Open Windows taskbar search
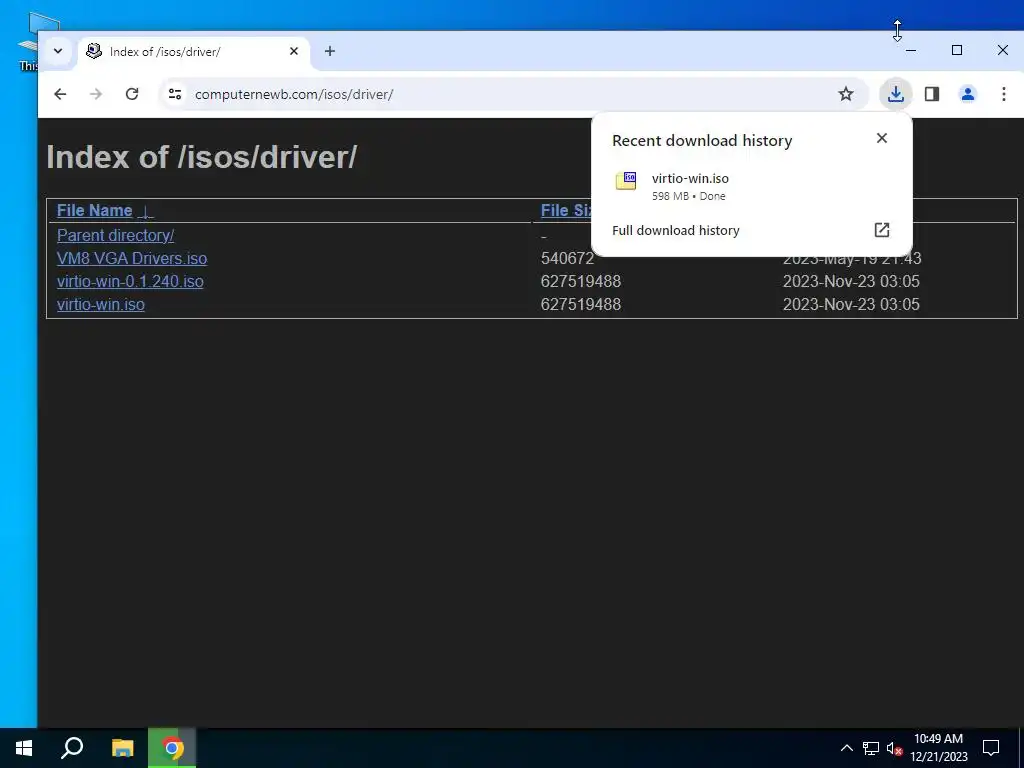 click(x=72, y=748)
